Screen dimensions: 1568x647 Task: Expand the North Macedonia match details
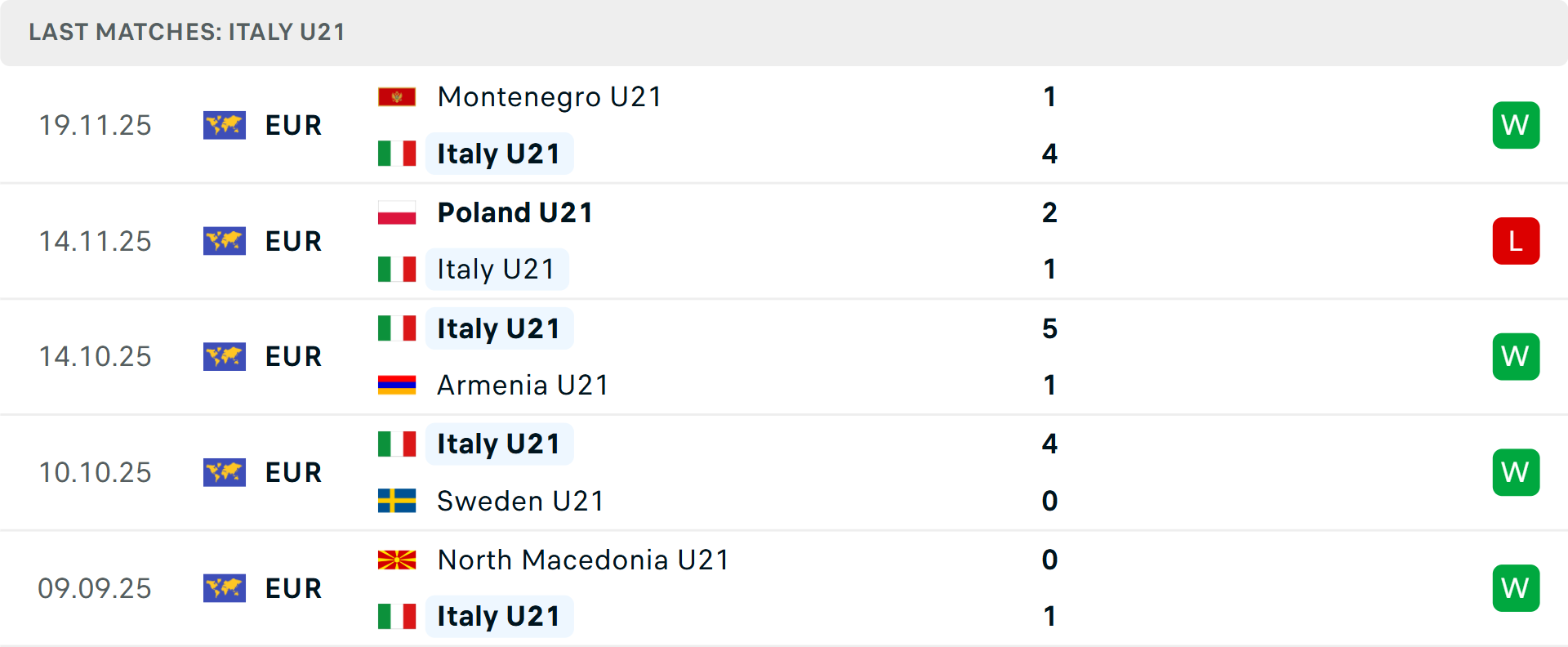coord(784,588)
